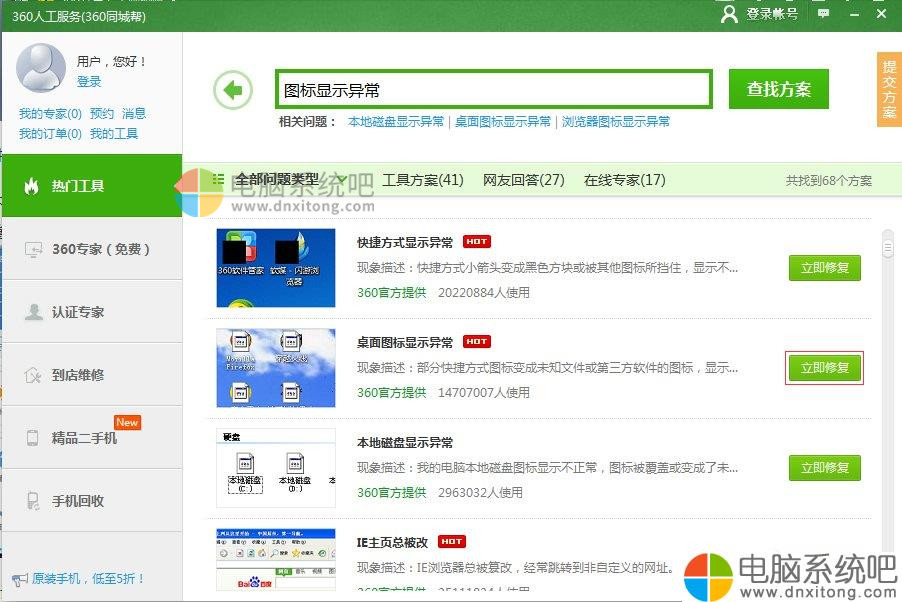Open thumbnail for 本地磁盘显示异常 result
The width and height of the screenshot is (902, 602).
click(276, 468)
